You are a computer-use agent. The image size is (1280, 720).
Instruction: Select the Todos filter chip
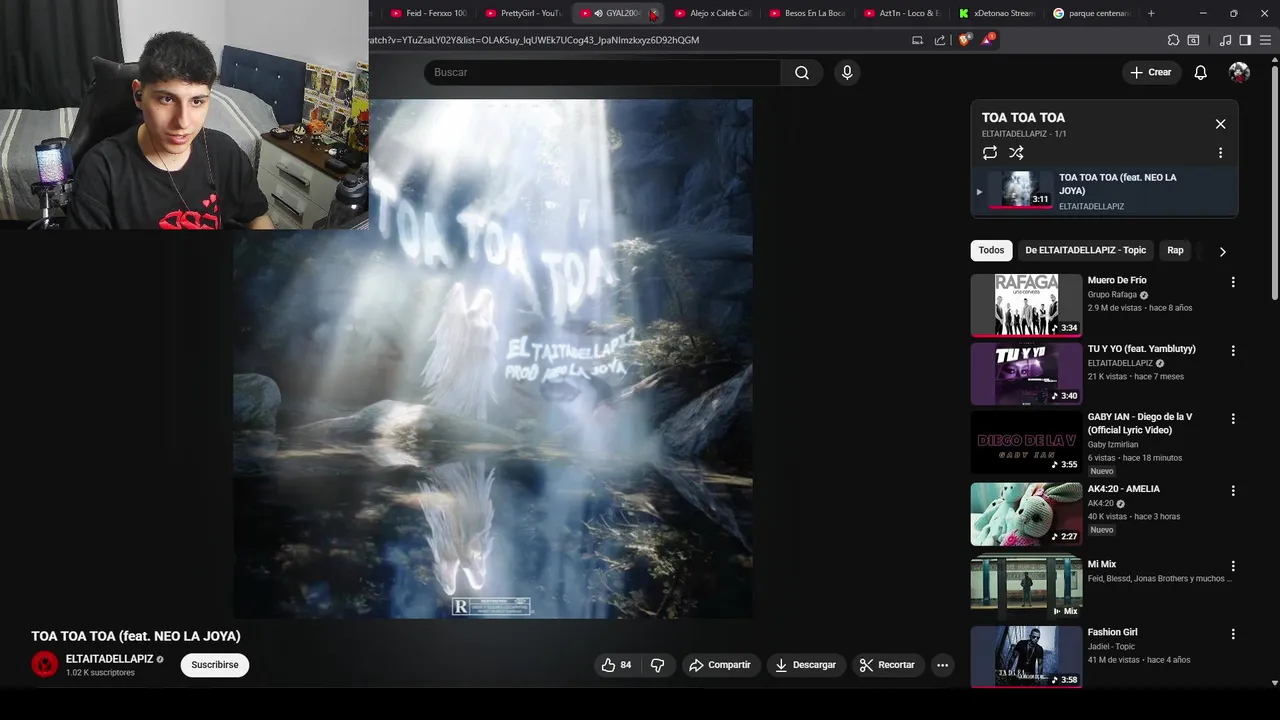[991, 250]
